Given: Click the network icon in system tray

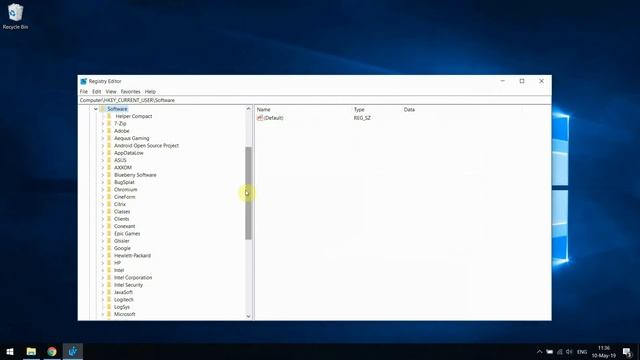Looking at the screenshot, I should click(560, 352).
